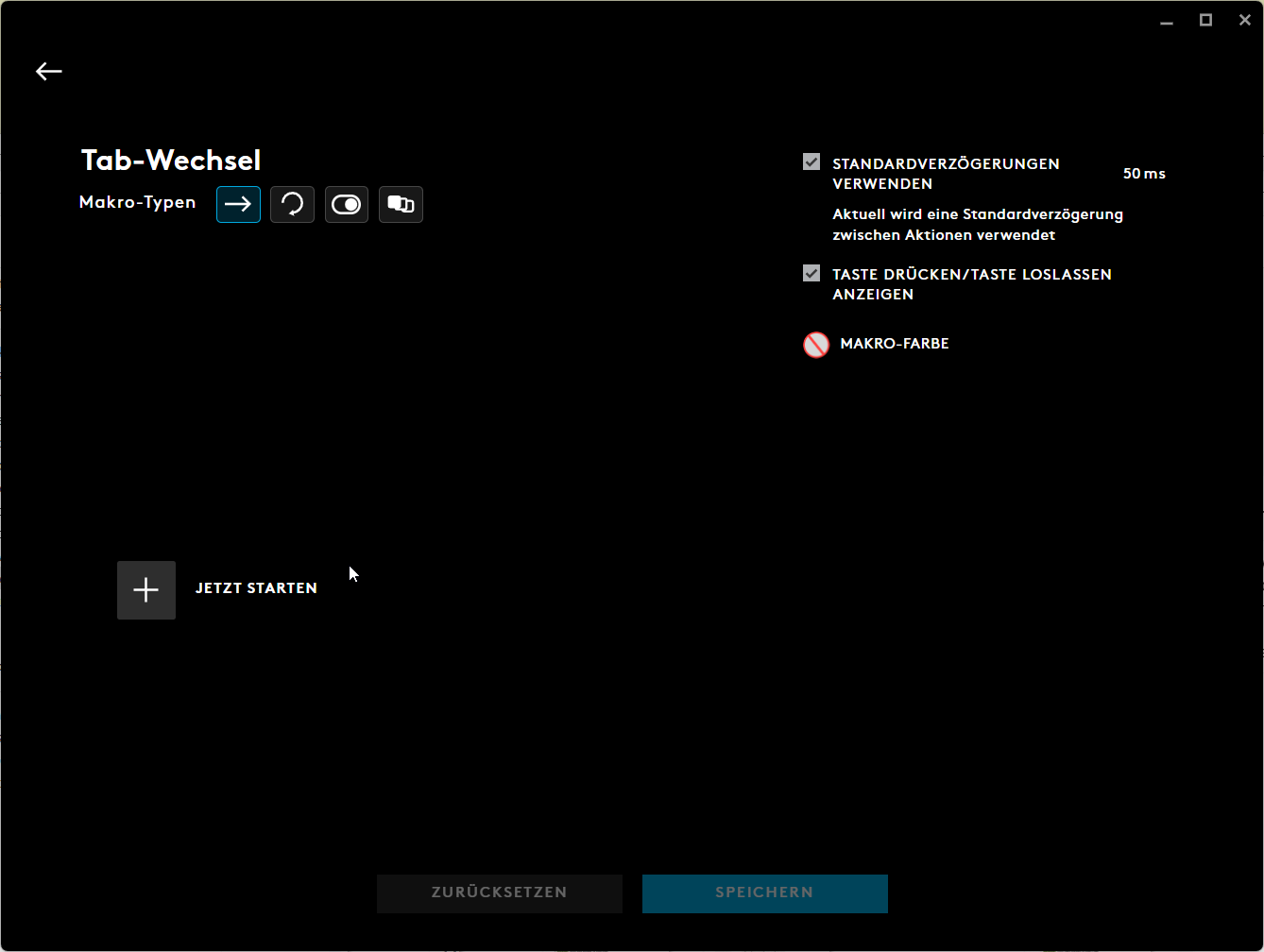Uncheck Taste drücken/Taste loslassen anzeigen checkbox

point(811,273)
